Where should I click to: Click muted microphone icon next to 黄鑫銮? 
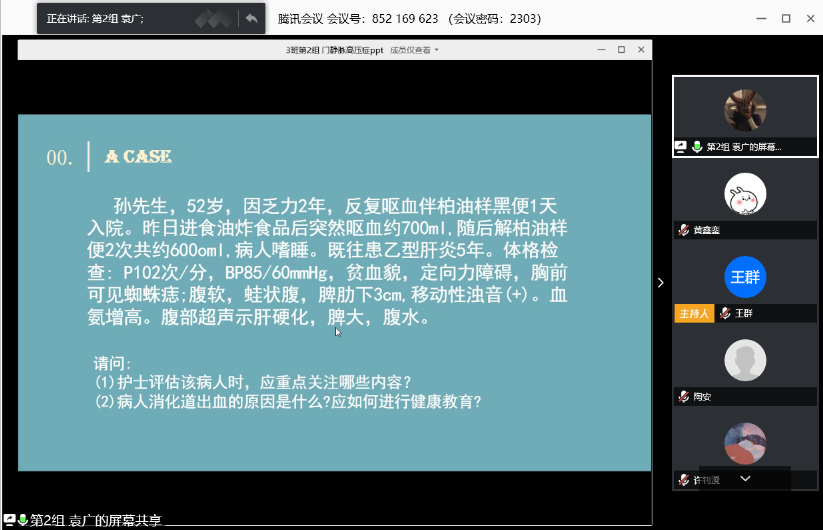(684, 229)
